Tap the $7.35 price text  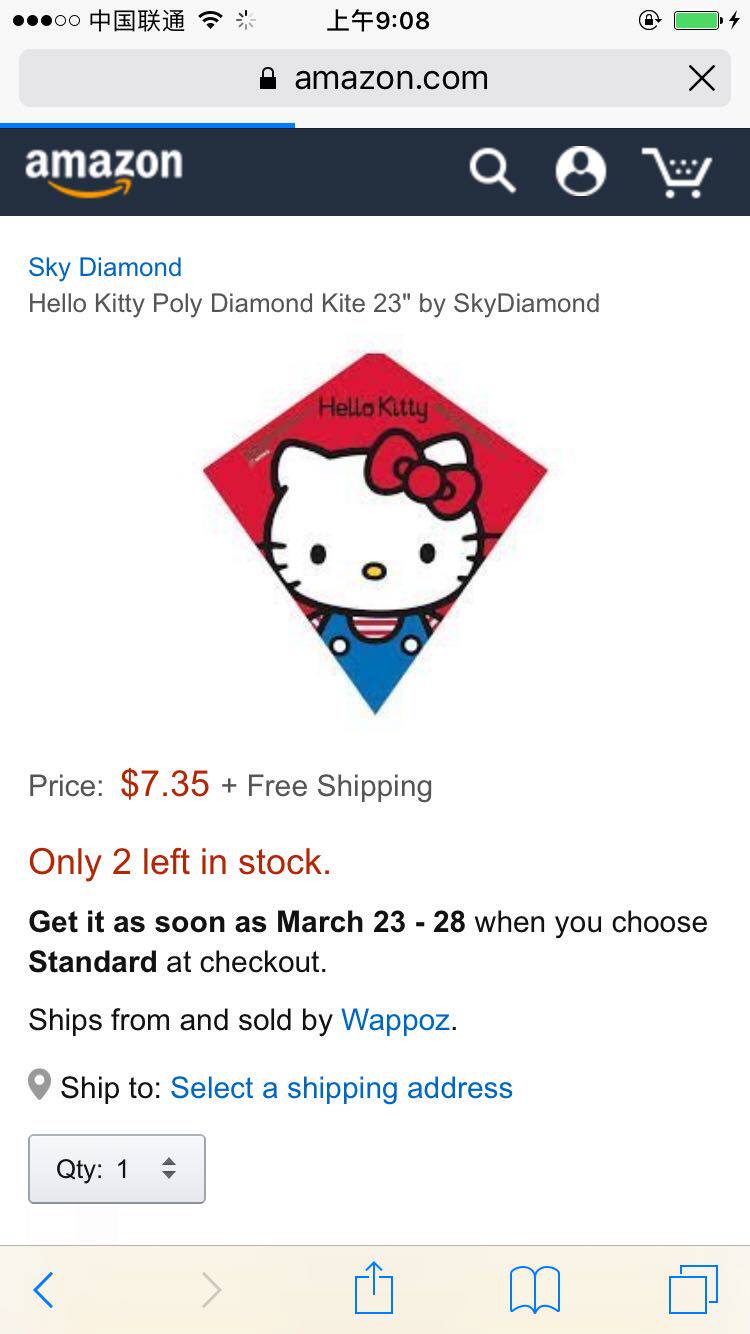165,784
